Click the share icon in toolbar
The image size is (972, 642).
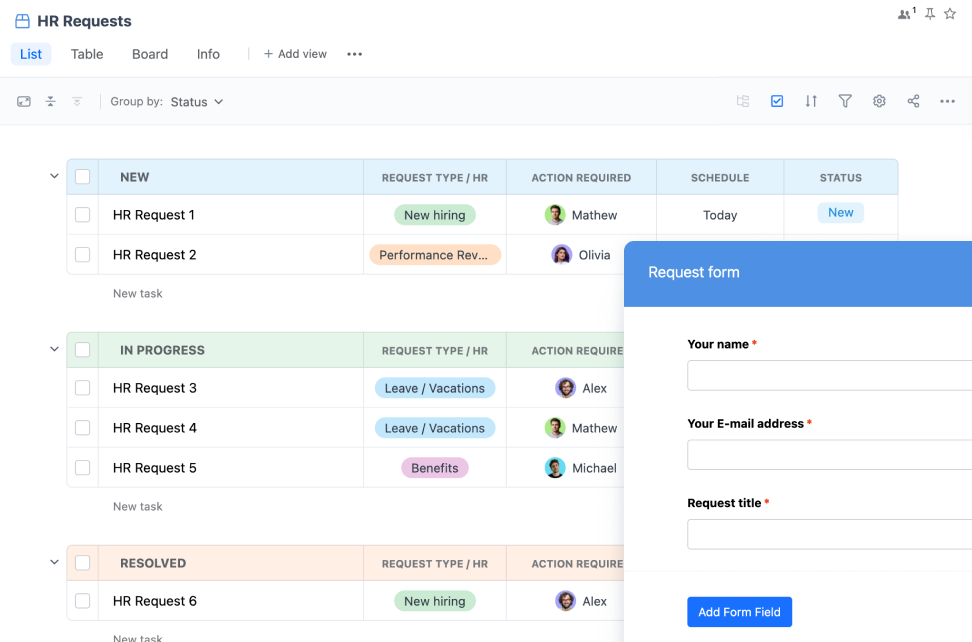point(913,101)
